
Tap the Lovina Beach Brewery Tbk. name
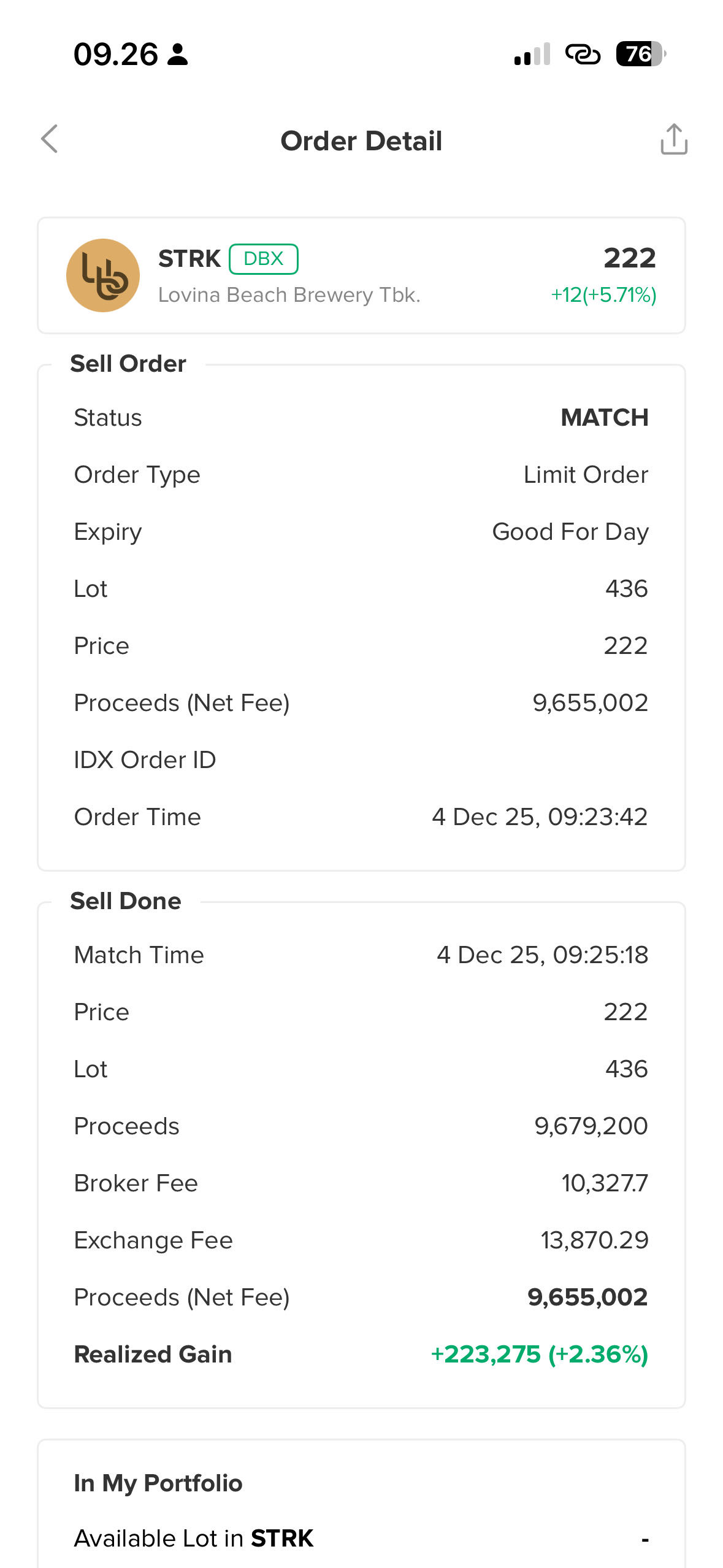coord(289,295)
